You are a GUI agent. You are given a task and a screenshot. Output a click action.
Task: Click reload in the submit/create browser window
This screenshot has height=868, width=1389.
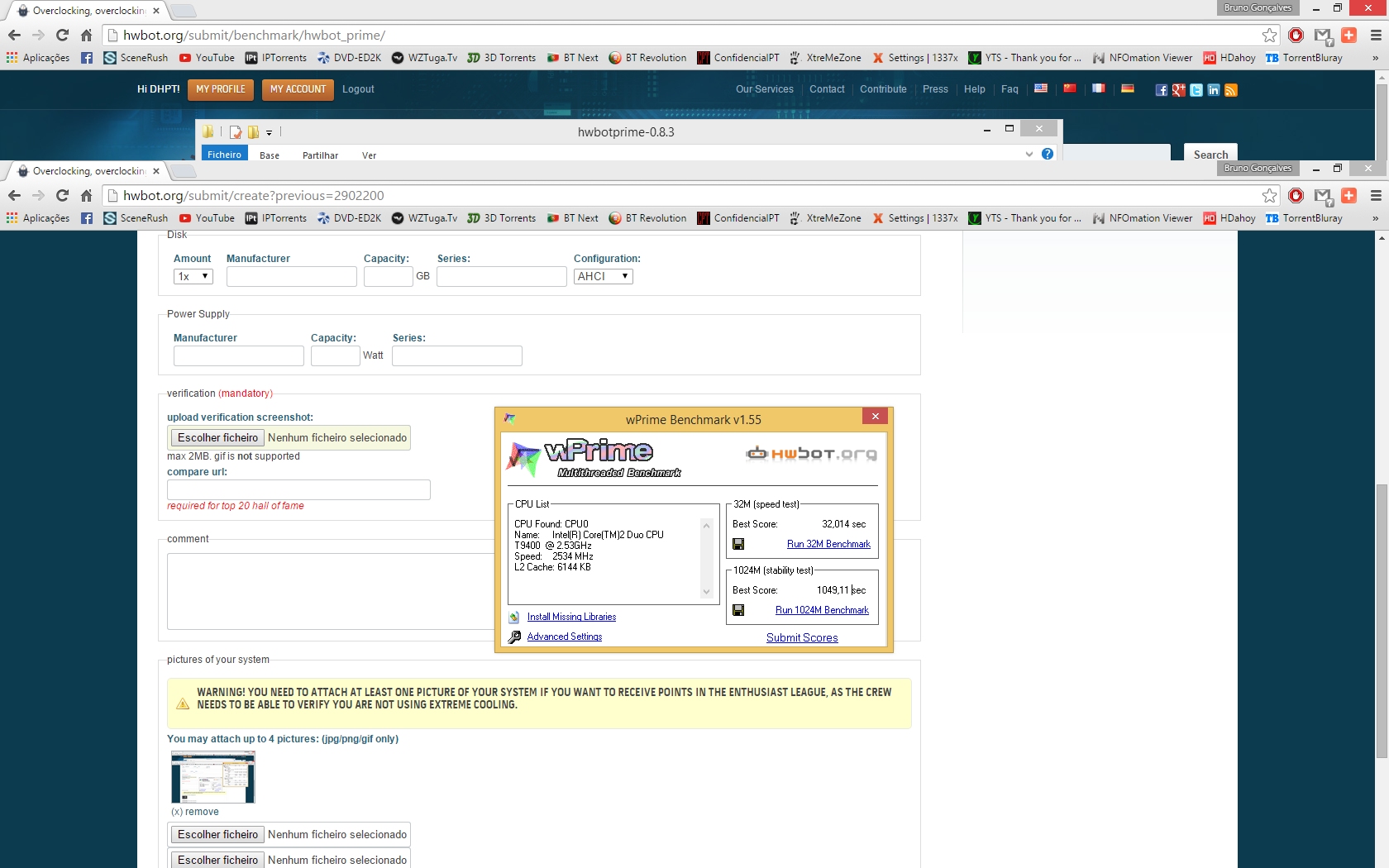pos(62,195)
